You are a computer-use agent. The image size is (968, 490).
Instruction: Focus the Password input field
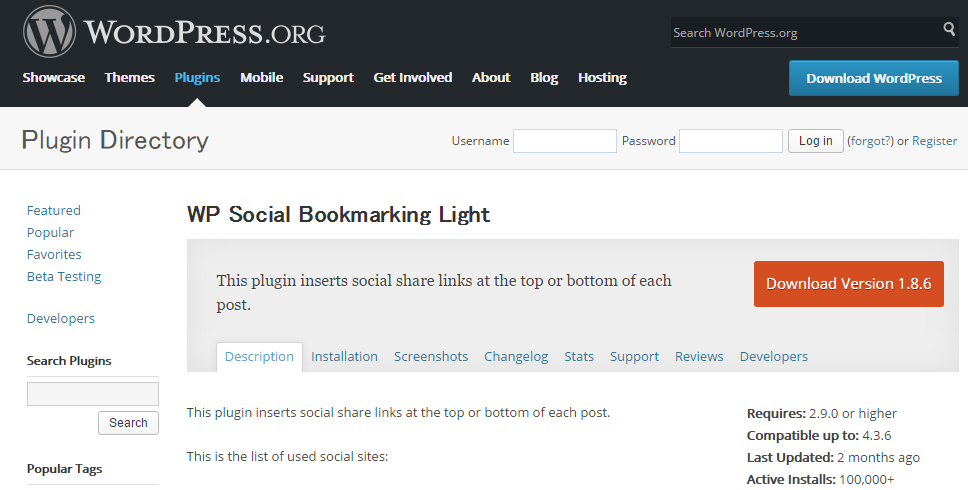pos(730,141)
